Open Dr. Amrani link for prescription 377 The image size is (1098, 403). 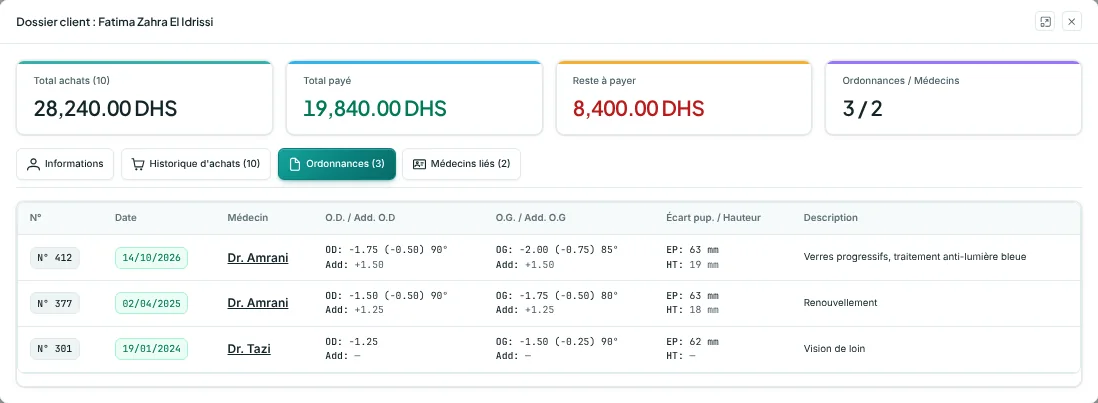tap(258, 303)
